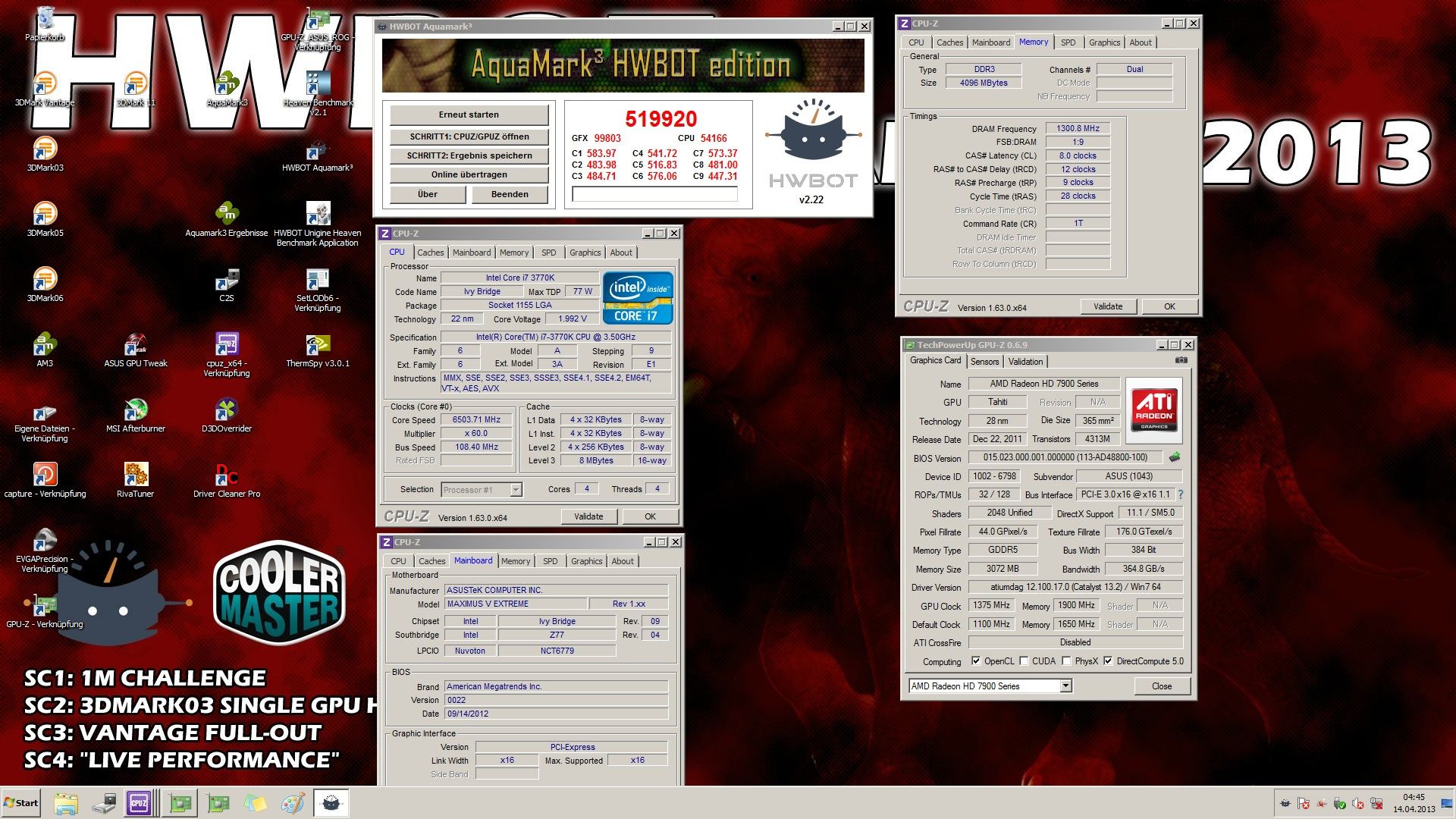Close the GPU-Z window with Close button
This screenshot has height=819, width=1456.
tap(1162, 686)
